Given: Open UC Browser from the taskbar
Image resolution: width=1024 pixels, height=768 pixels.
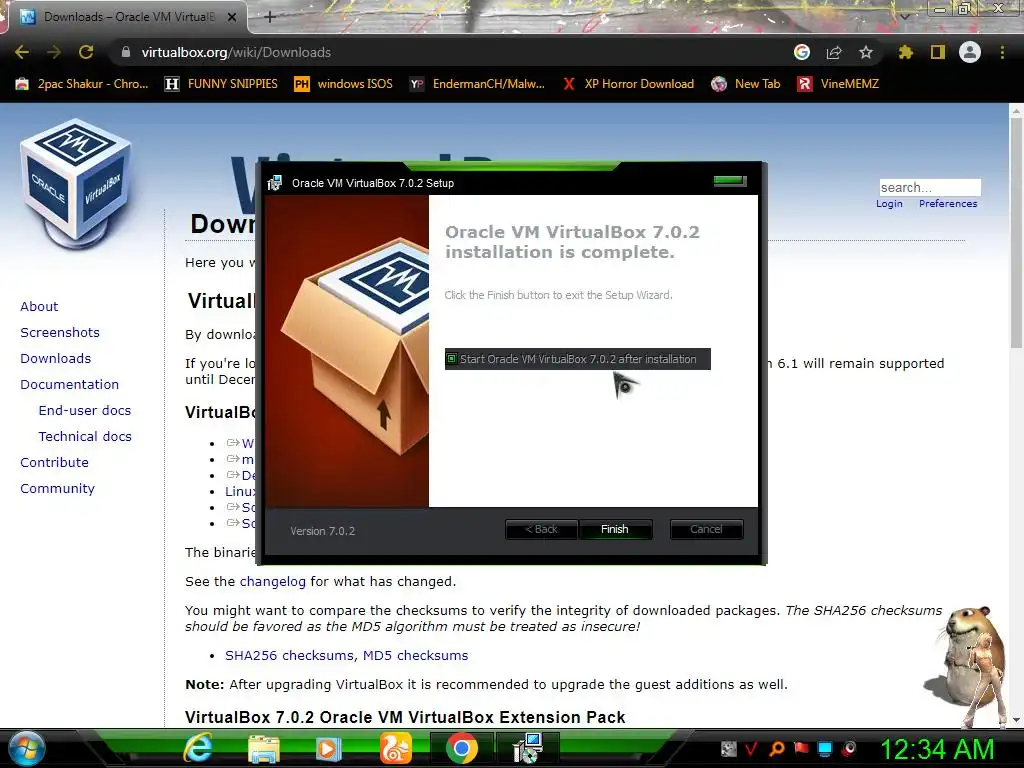Looking at the screenshot, I should pyautogui.click(x=396, y=748).
